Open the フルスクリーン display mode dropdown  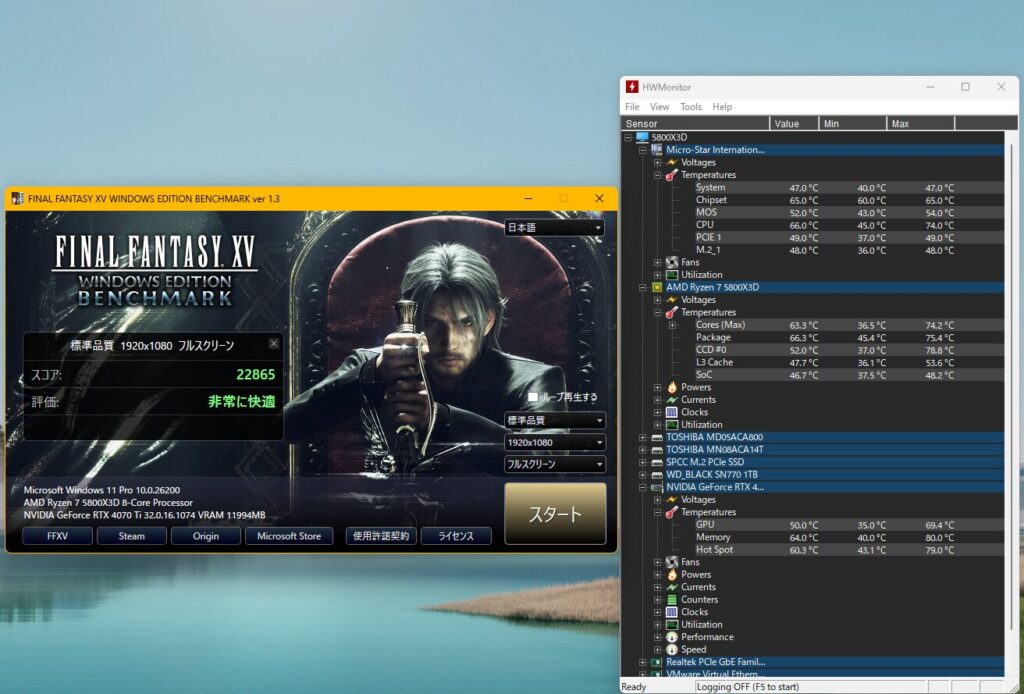click(554, 464)
